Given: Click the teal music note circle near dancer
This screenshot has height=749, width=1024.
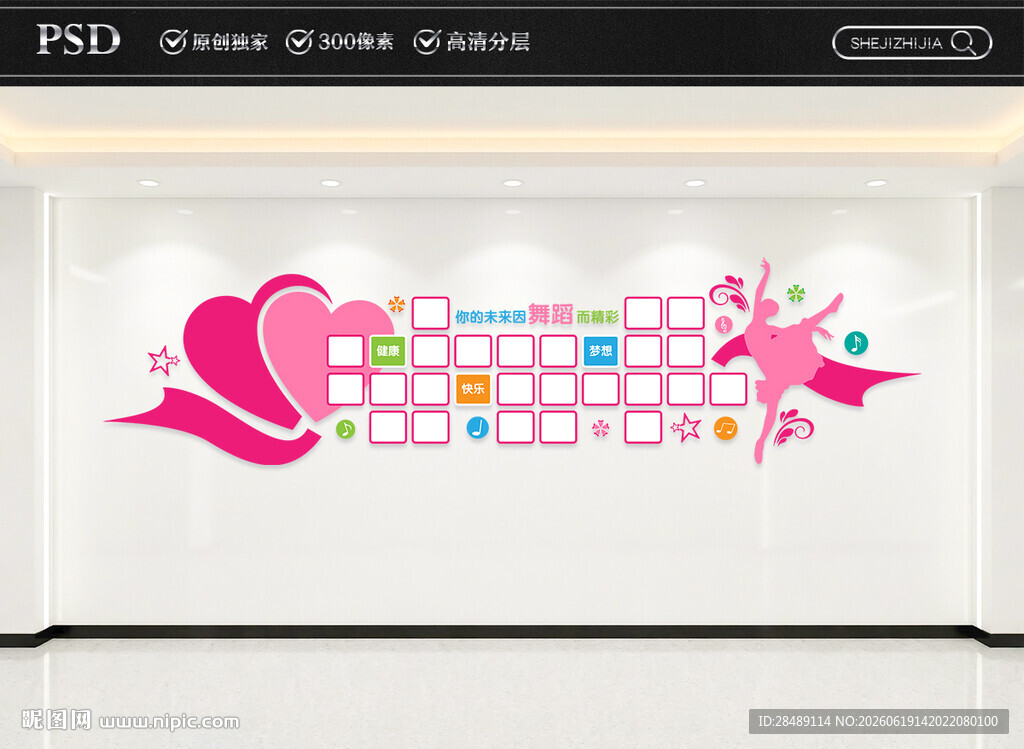Looking at the screenshot, I should (856, 343).
